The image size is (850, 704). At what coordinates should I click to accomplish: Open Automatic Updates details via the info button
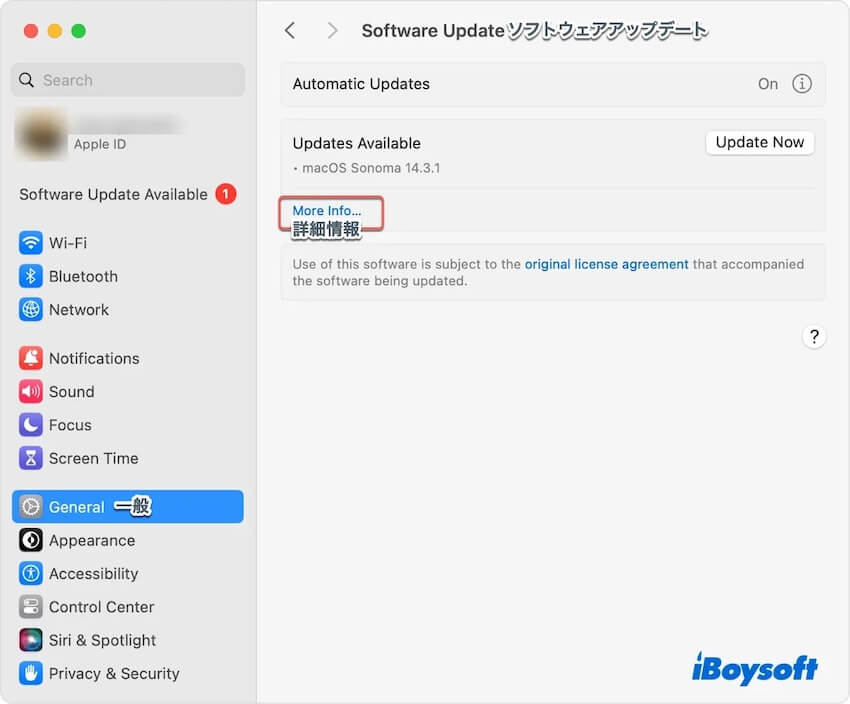[803, 83]
